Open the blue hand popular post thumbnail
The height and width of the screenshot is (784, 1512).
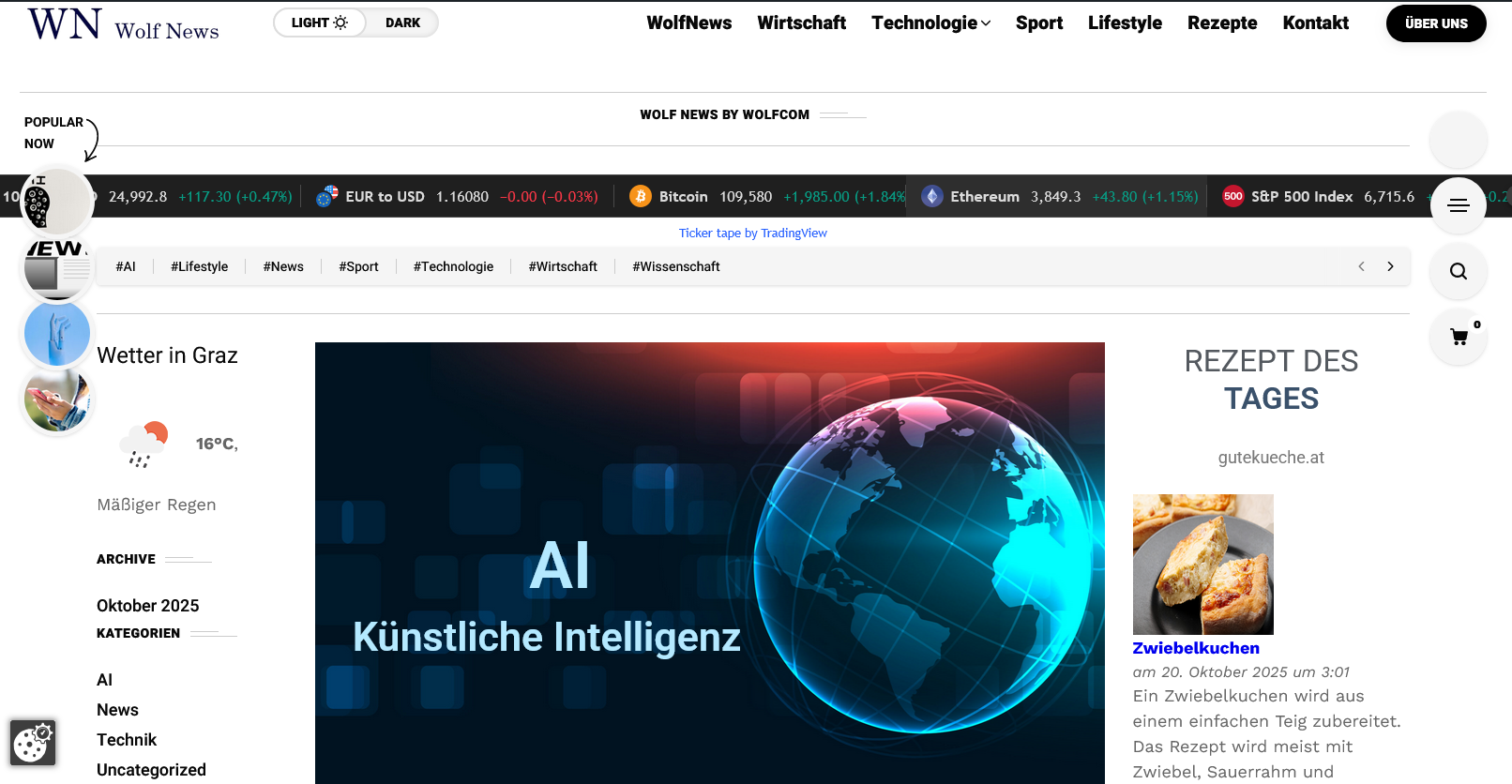click(57, 333)
